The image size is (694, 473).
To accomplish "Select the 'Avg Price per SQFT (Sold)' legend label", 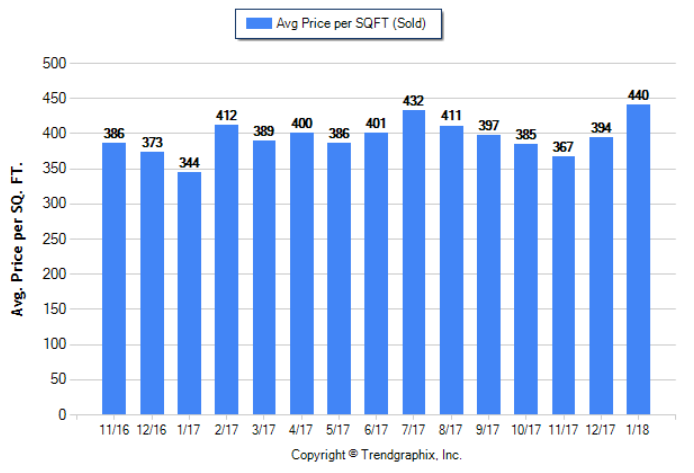I will coord(351,23).
